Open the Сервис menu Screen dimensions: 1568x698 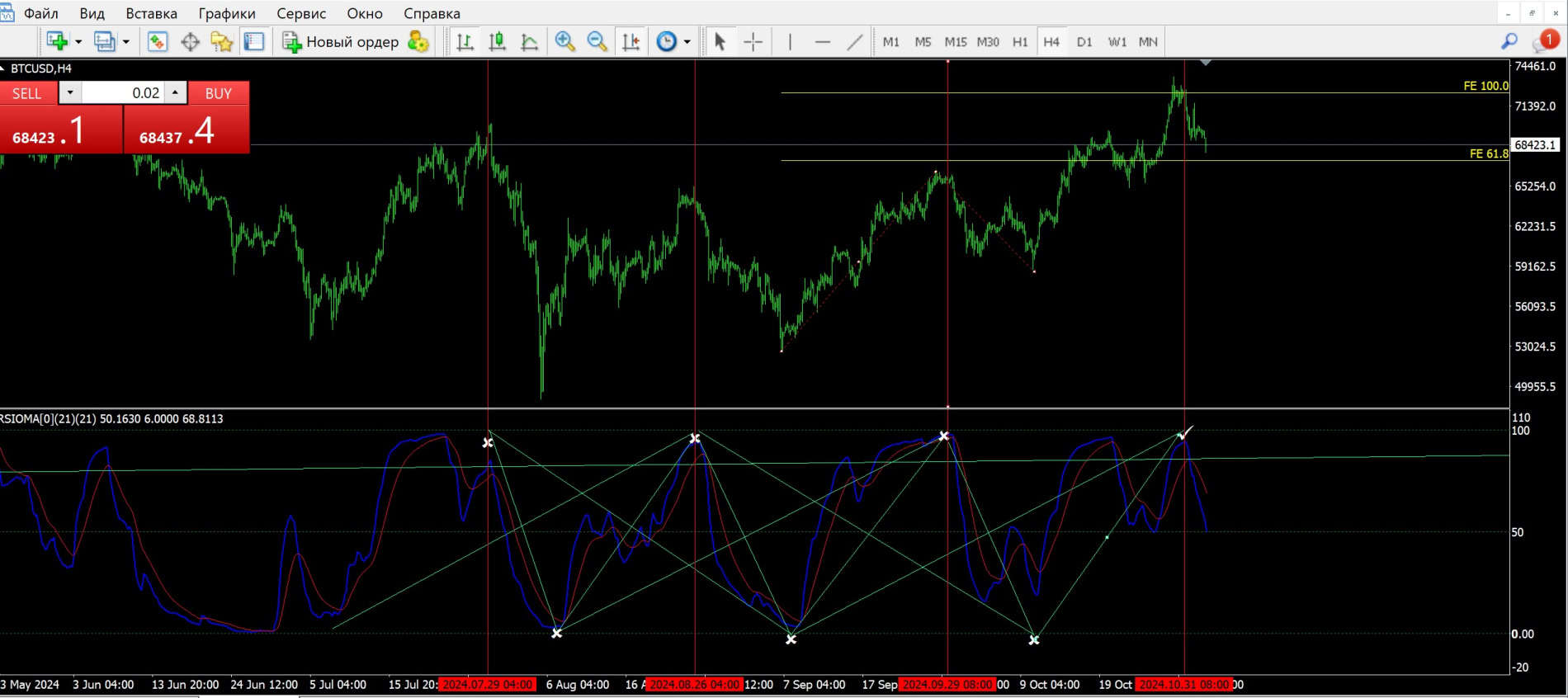click(x=301, y=13)
